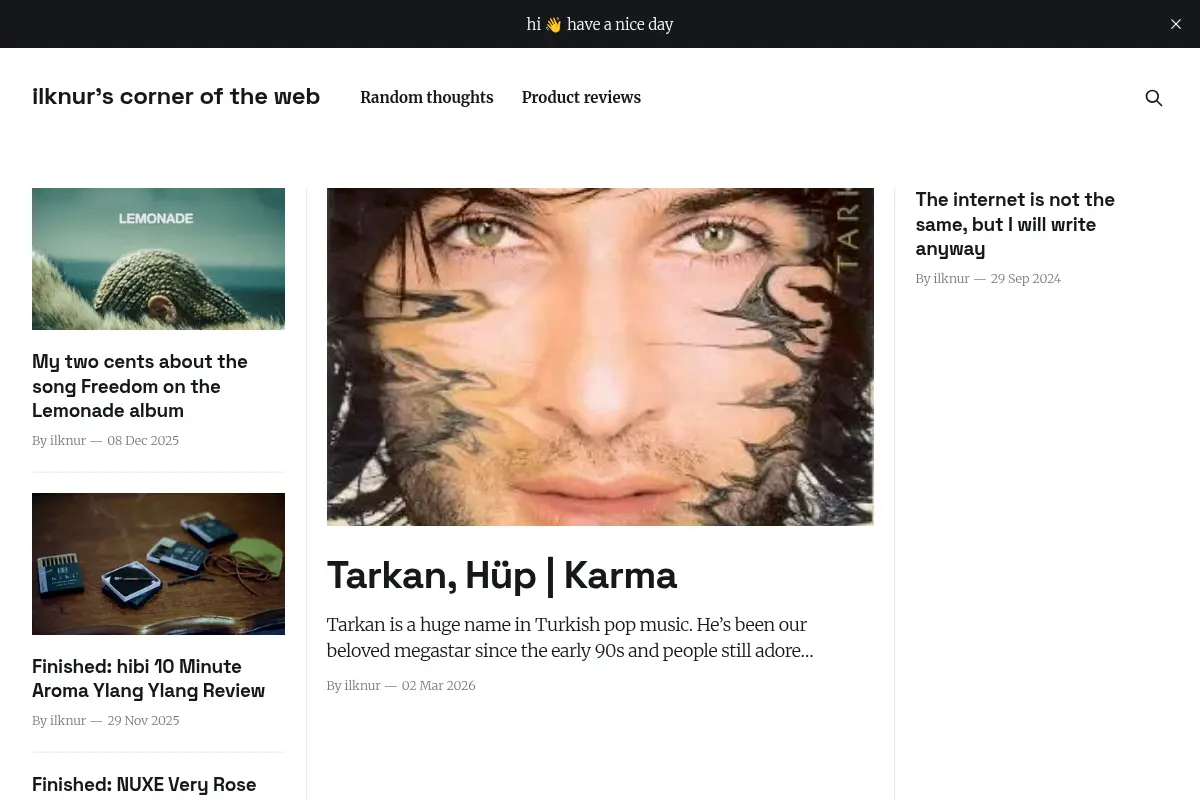This screenshot has height=800, width=1200.
Task: Open the Product reviews menu item
Action: click(581, 97)
